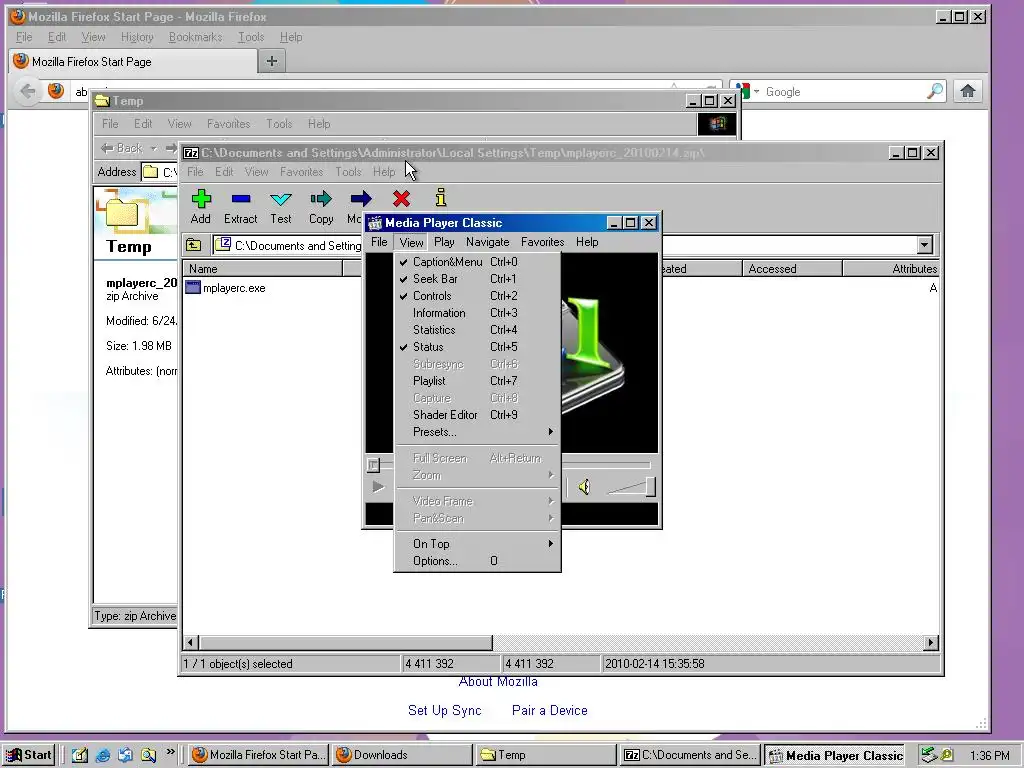Expand the On Top submenu

pyautogui.click(x=477, y=543)
